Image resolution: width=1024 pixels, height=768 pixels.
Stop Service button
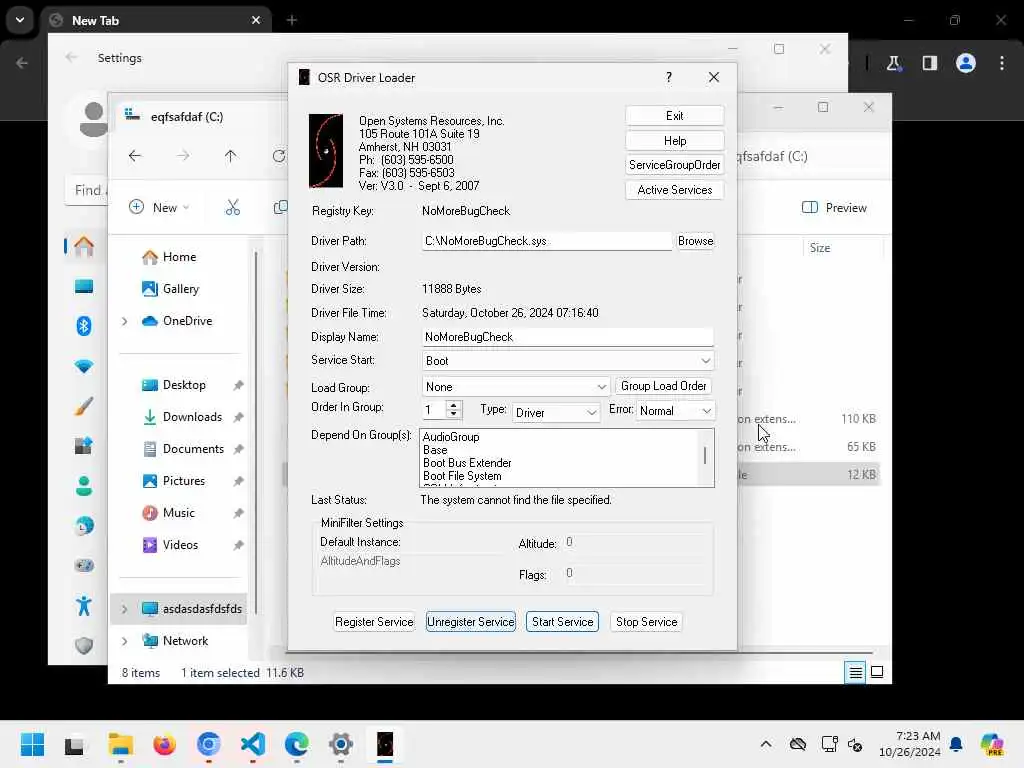[646, 622]
